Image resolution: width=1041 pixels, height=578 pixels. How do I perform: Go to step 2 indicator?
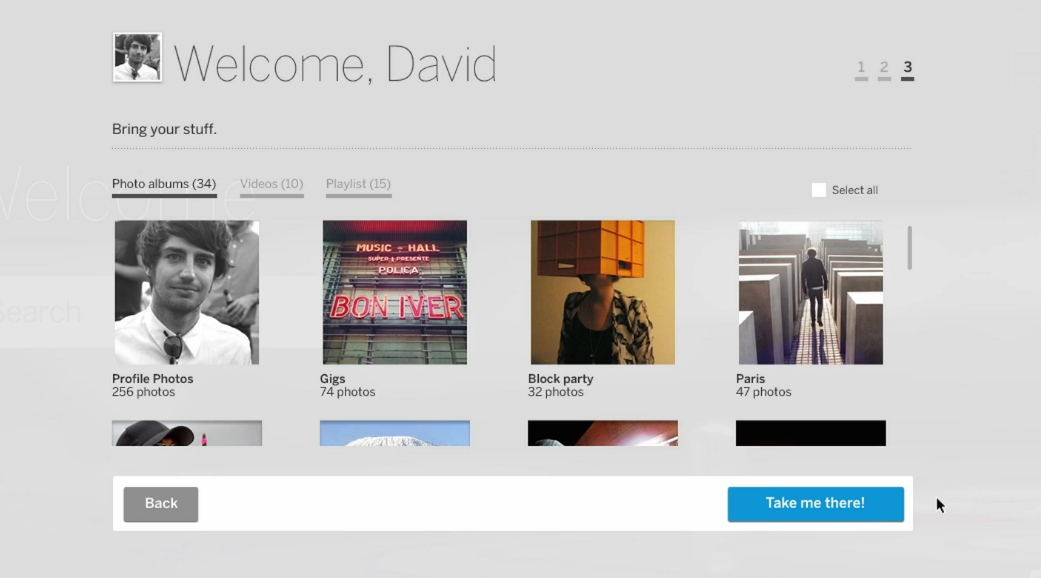tap(884, 68)
